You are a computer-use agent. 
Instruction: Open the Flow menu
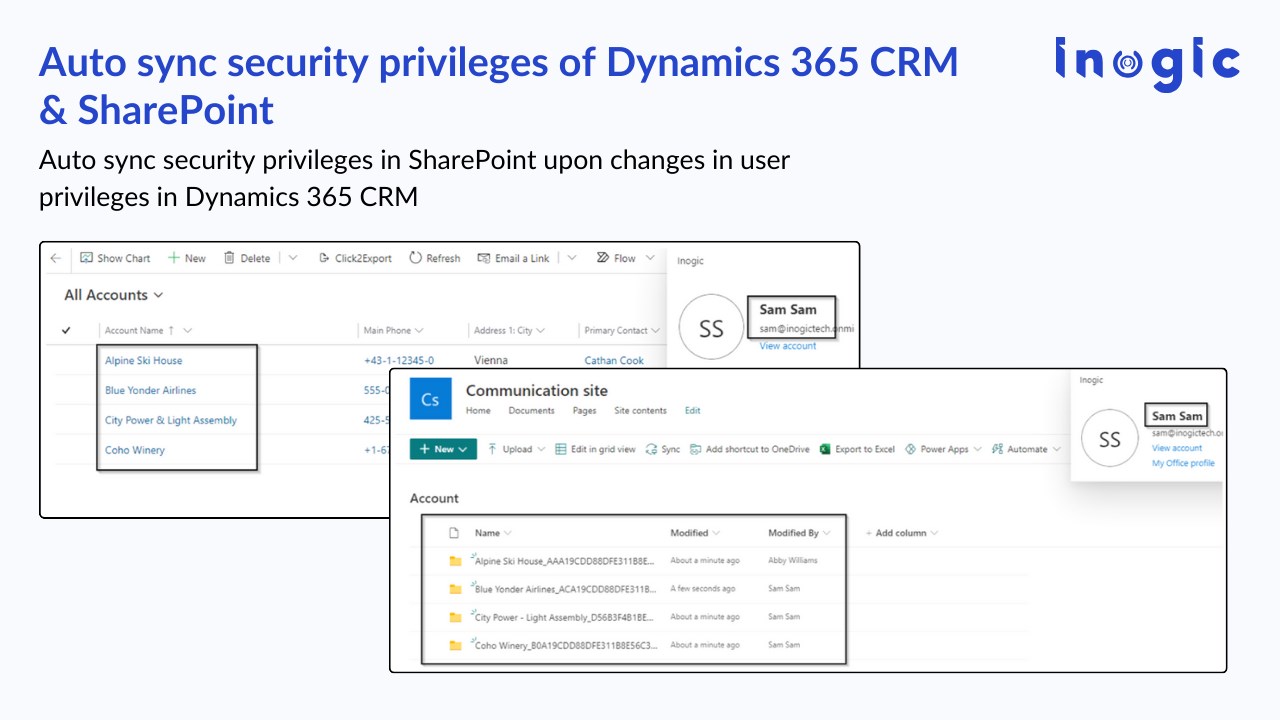pyautogui.click(x=625, y=258)
